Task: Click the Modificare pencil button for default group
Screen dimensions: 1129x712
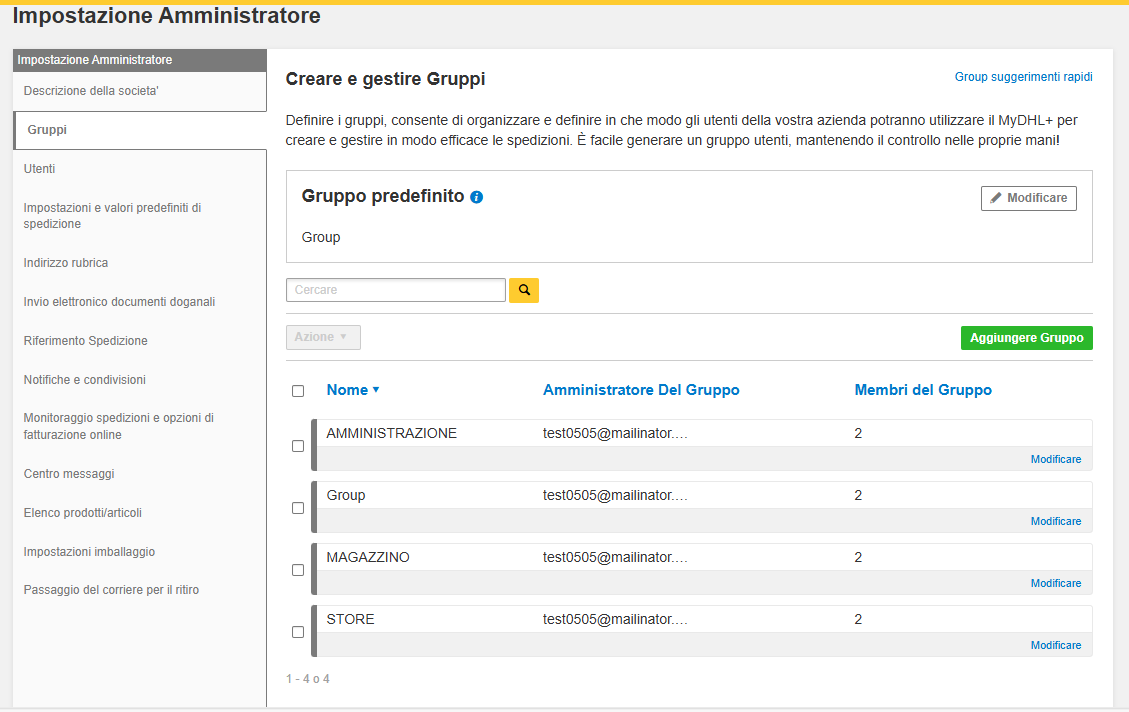Action: (x=1028, y=198)
